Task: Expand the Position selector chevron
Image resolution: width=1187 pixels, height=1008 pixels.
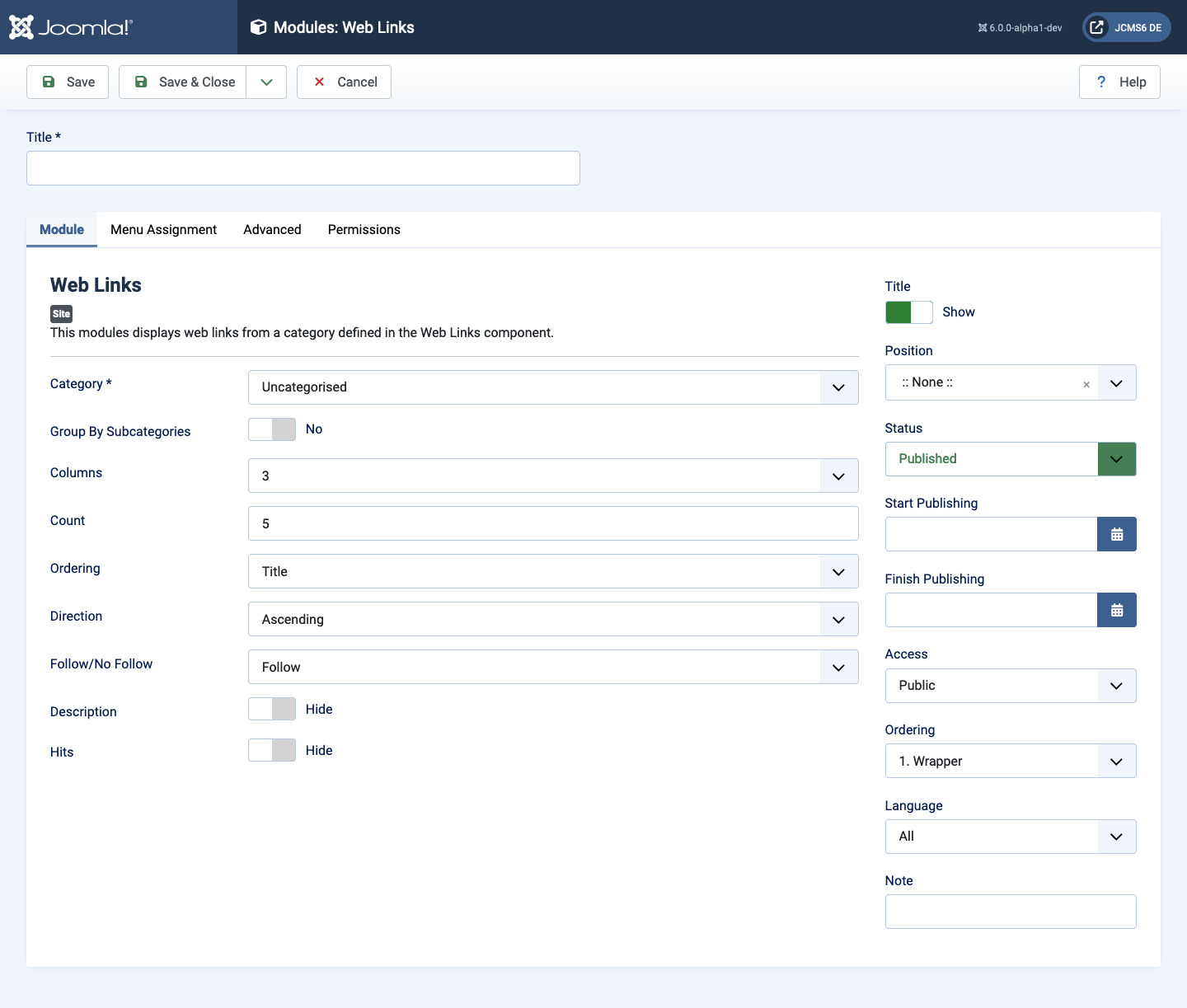Action: [x=1117, y=383]
